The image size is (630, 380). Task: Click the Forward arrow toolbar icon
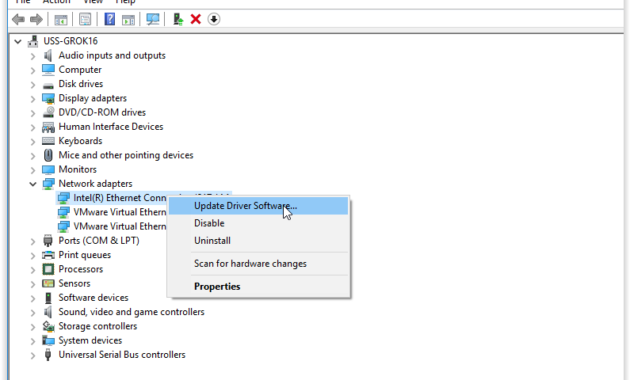[x=36, y=19]
